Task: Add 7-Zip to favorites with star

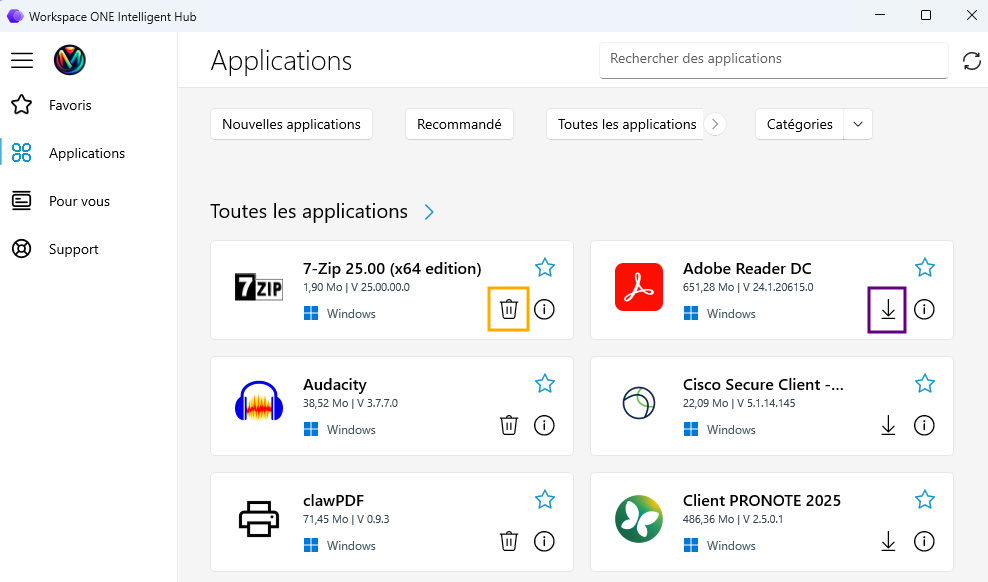Action: click(x=545, y=268)
